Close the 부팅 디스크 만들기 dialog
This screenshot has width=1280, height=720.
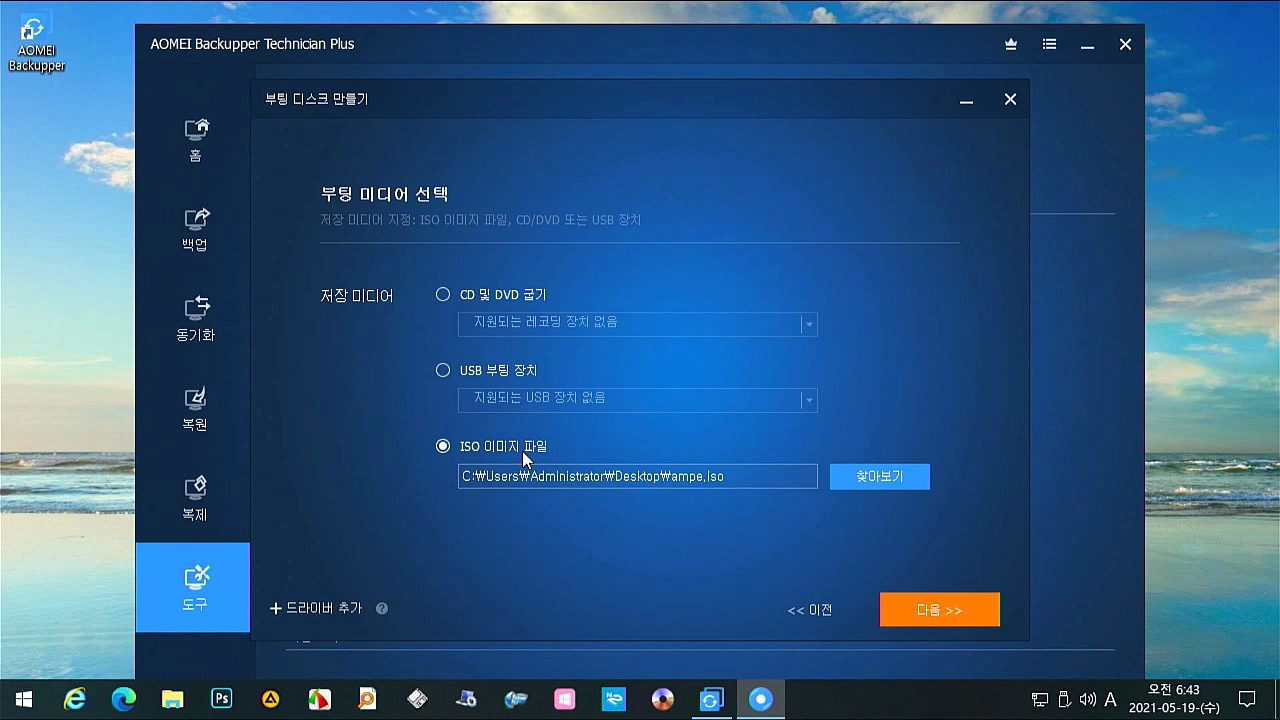click(x=1010, y=99)
